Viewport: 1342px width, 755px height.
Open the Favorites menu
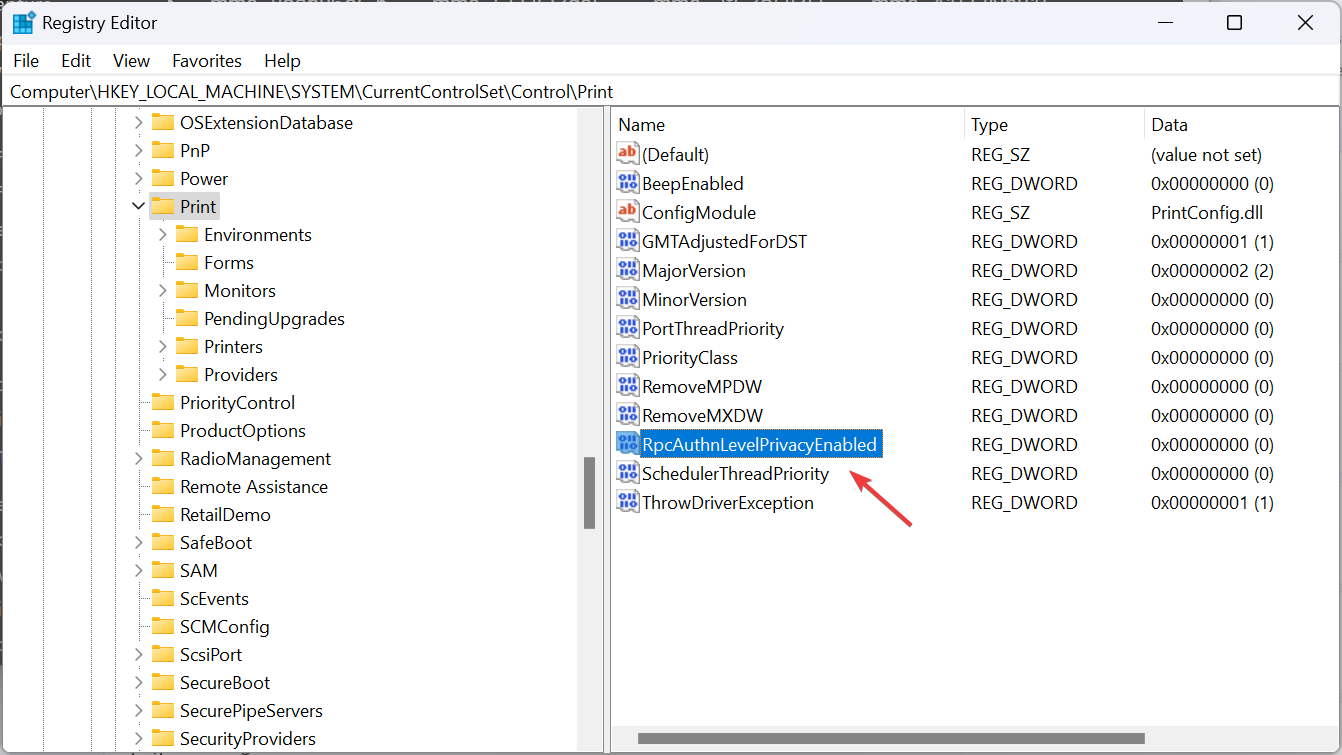(207, 61)
